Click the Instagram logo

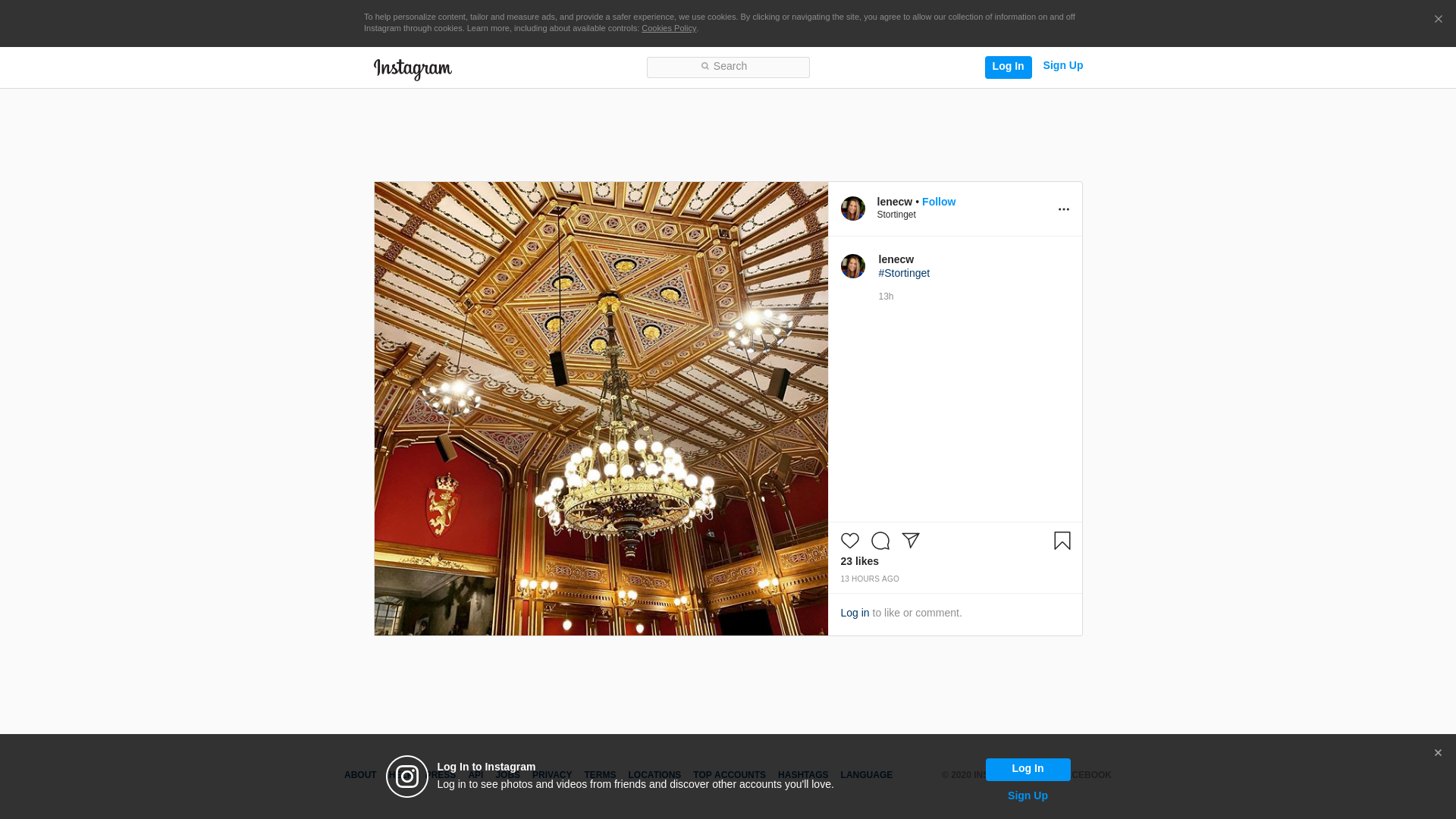pyautogui.click(x=413, y=69)
